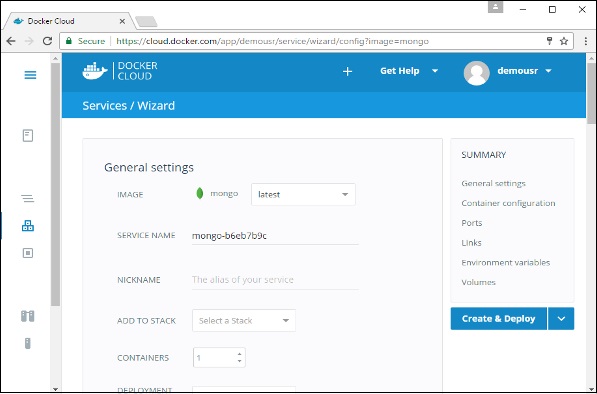Open the Services icon in the sidebar

(x=28, y=226)
